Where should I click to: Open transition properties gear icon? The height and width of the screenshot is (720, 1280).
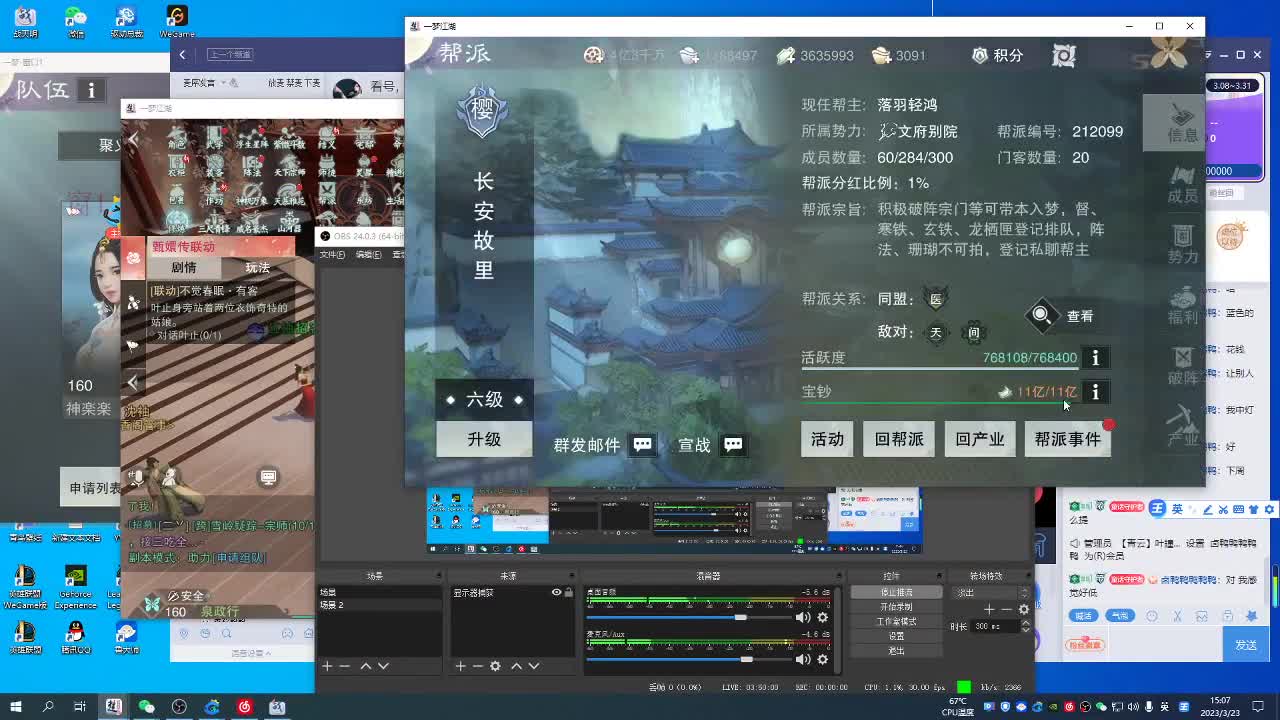pyautogui.click(x=1023, y=609)
